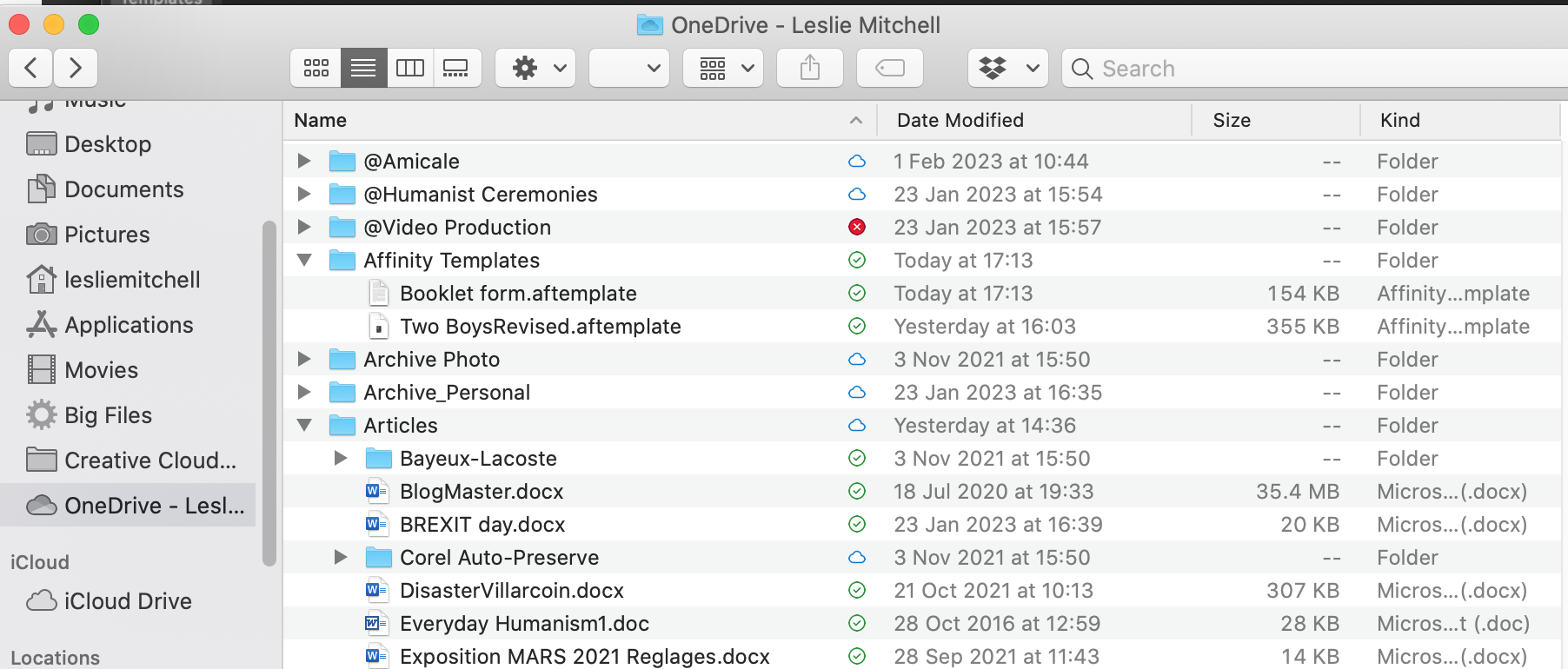The image size is (1568, 669).
Task: Expand the Bayeux-Lacoste folder
Action: pyautogui.click(x=341, y=458)
